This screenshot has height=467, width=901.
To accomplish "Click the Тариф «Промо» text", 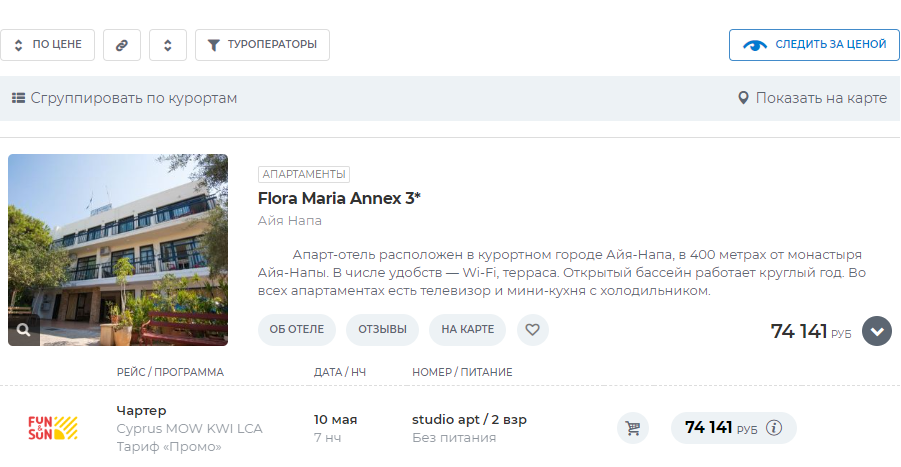I will pos(169,447).
